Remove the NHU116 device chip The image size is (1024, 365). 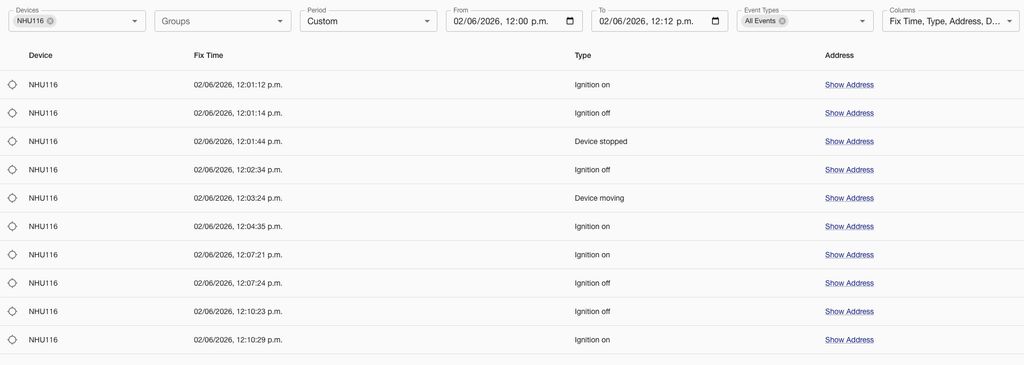click(x=50, y=21)
